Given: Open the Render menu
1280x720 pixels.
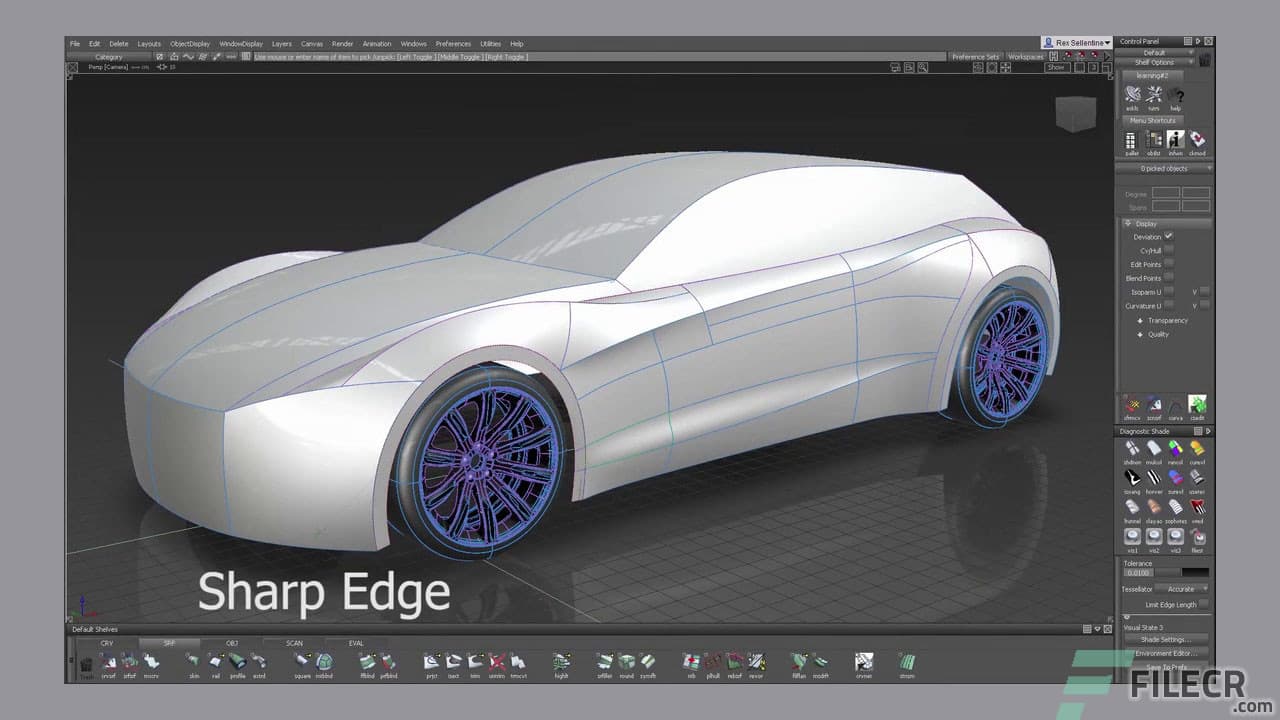Looking at the screenshot, I should 343,43.
